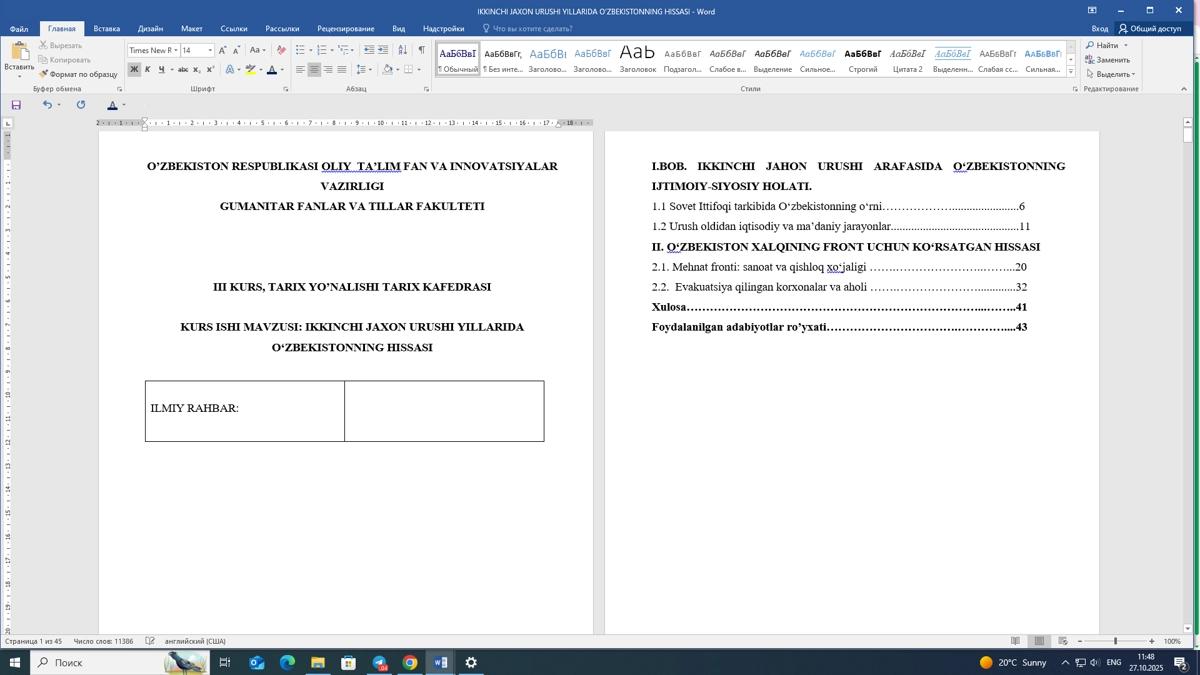The width and height of the screenshot is (1200, 675).
Task: Toggle italic formatting (К button)
Action: click(x=147, y=70)
